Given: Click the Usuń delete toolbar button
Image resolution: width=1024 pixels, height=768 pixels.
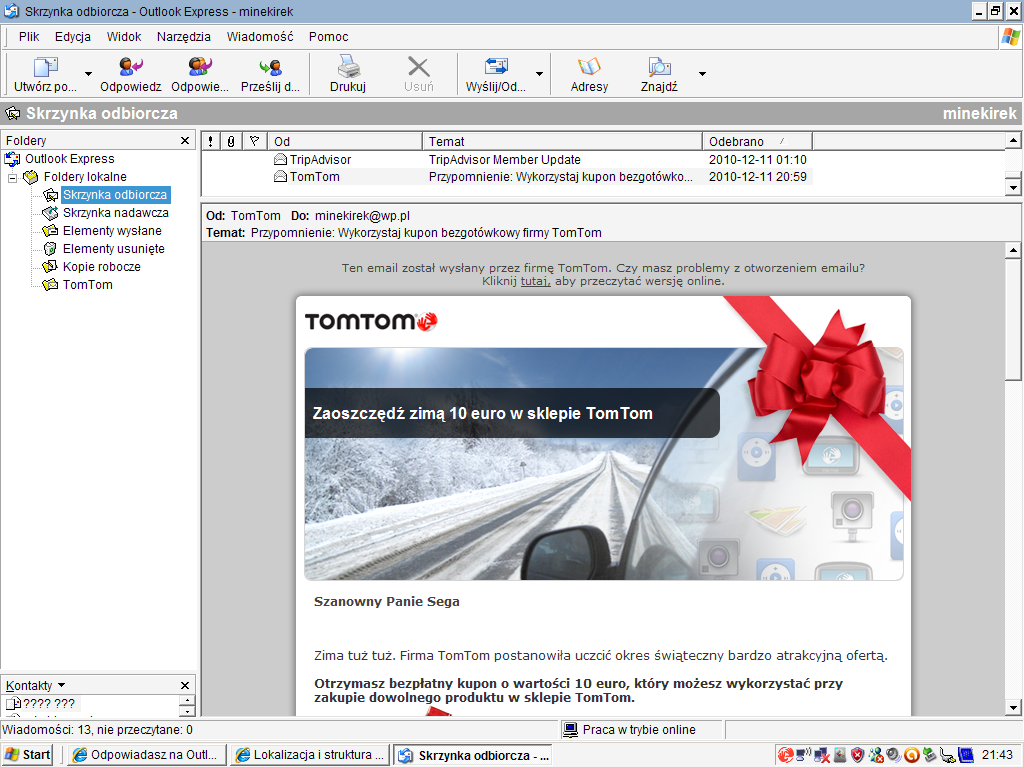Looking at the screenshot, I should (418, 74).
